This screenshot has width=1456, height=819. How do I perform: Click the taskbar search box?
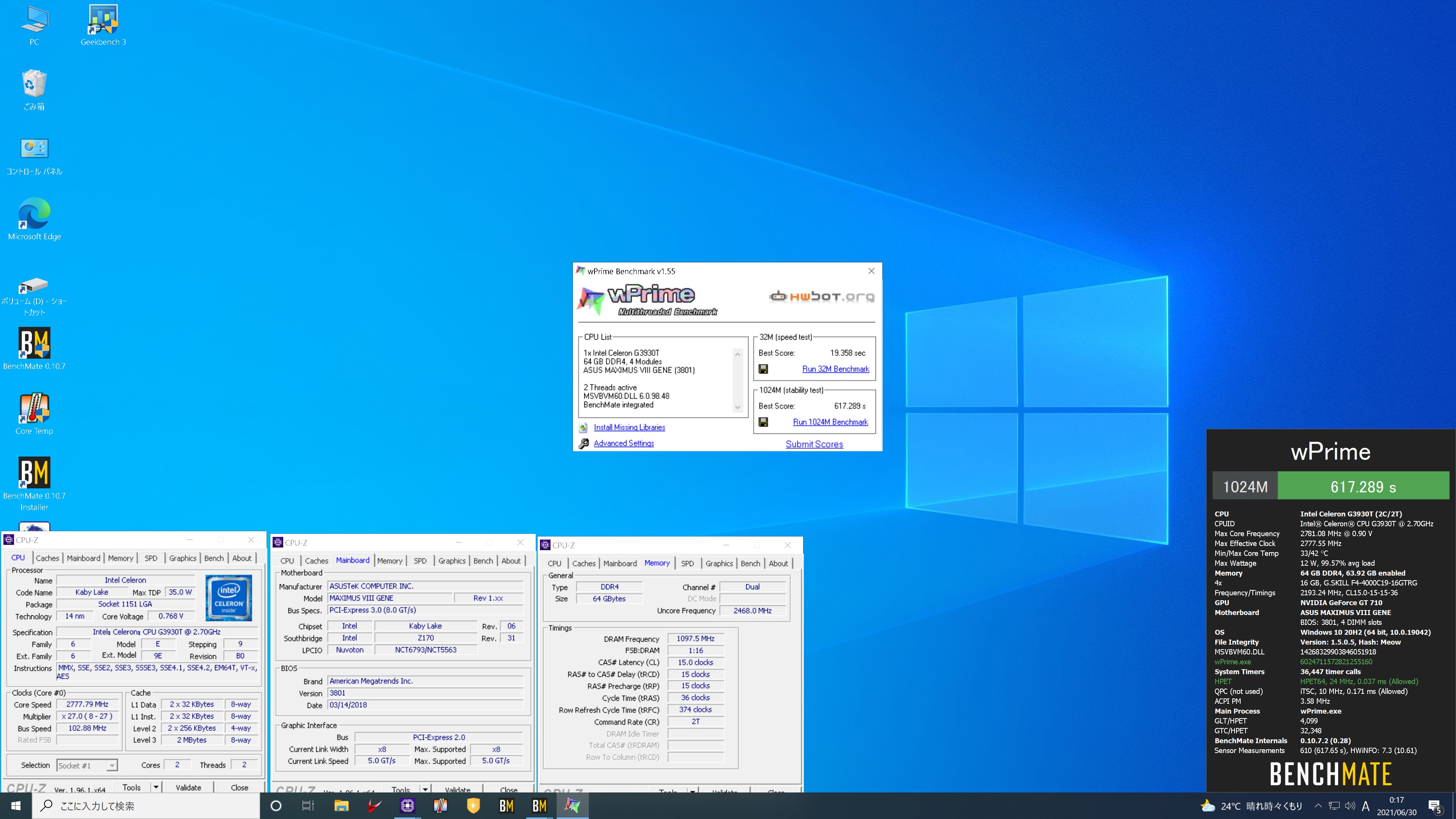pyautogui.click(x=146, y=806)
